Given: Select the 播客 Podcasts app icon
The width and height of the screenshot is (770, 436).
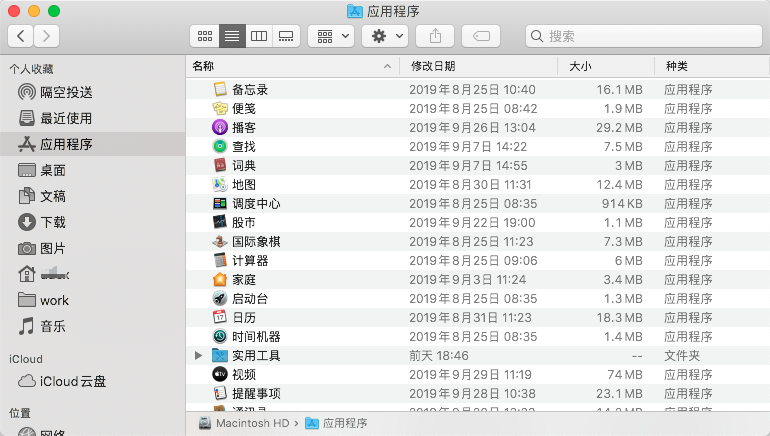Looking at the screenshot, I should (x=220, y=127).
